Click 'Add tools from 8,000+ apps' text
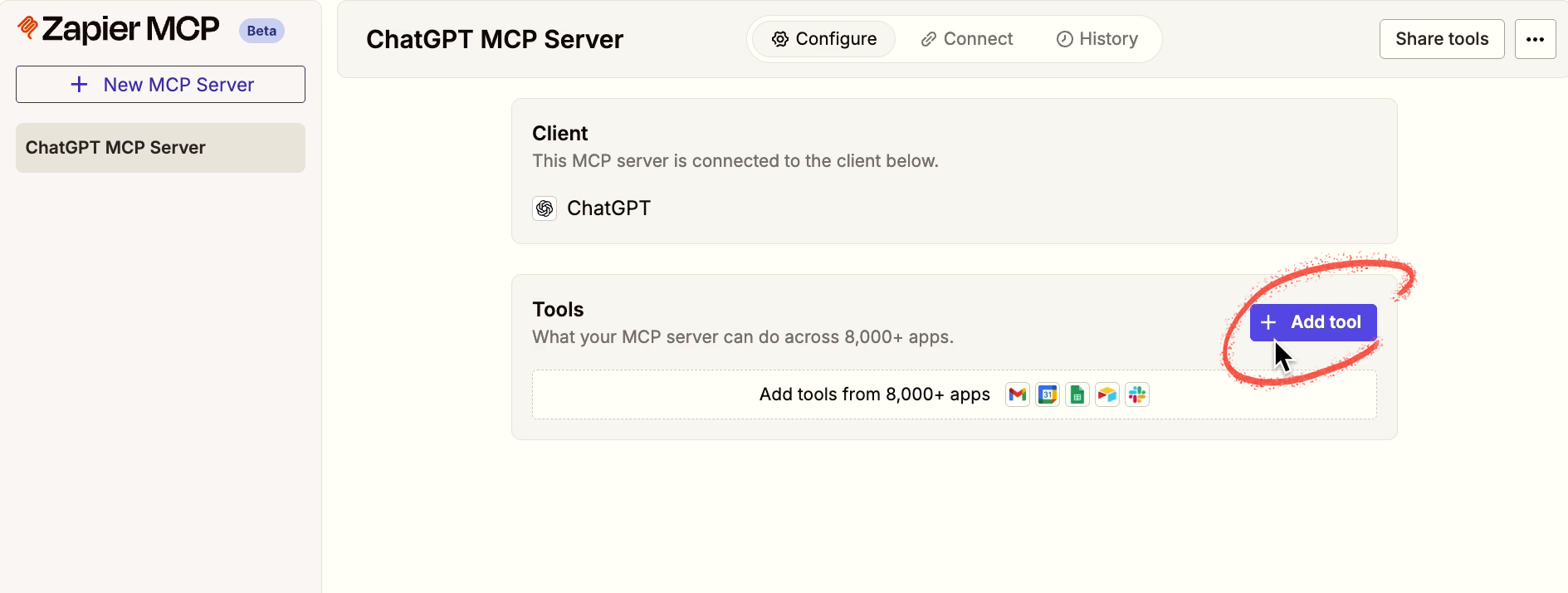The width and height of the screenshot is (1568, 593). pyautogui.click(x=875, y=395)
